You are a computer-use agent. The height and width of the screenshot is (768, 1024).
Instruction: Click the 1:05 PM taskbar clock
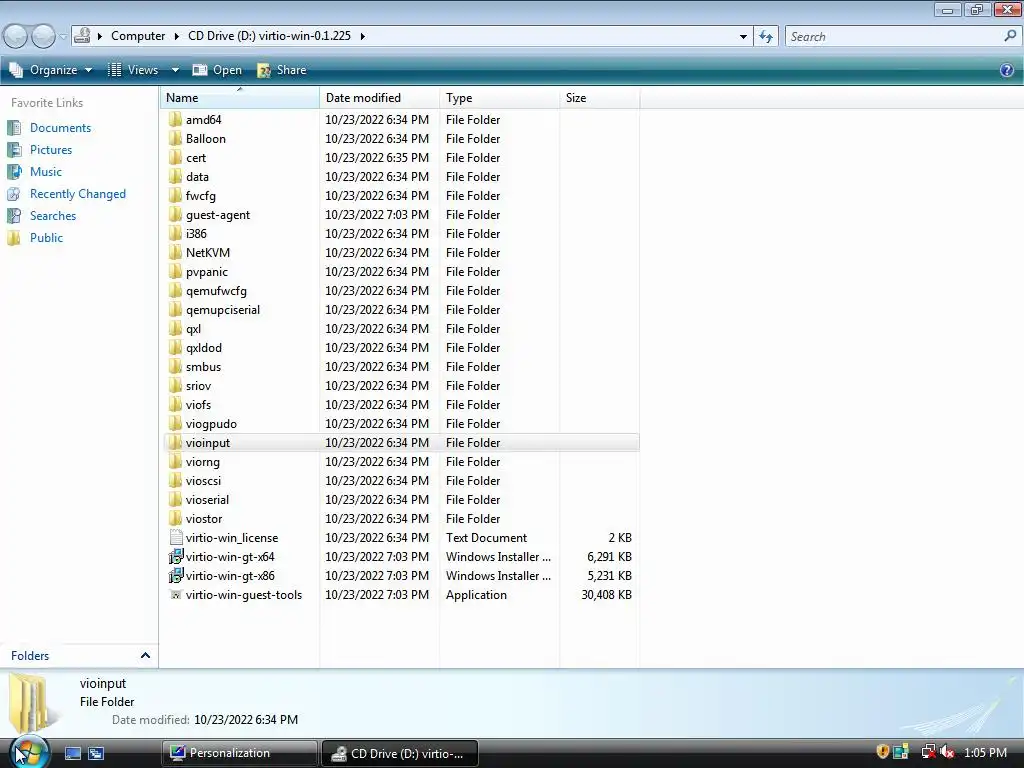(x=985, y=752)
